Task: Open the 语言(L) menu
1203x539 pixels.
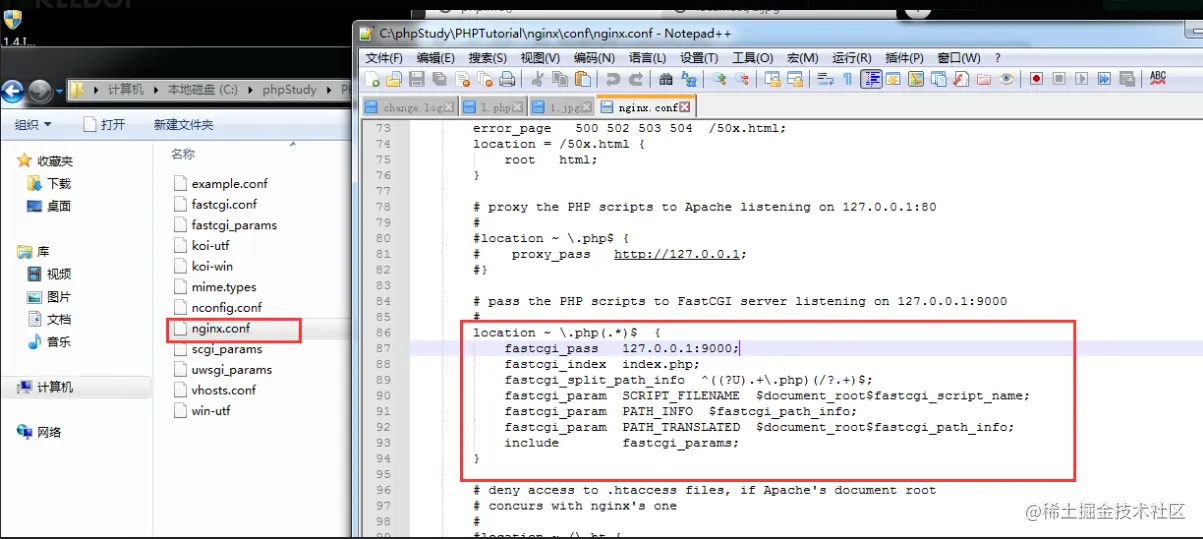Action: (647, 58)
